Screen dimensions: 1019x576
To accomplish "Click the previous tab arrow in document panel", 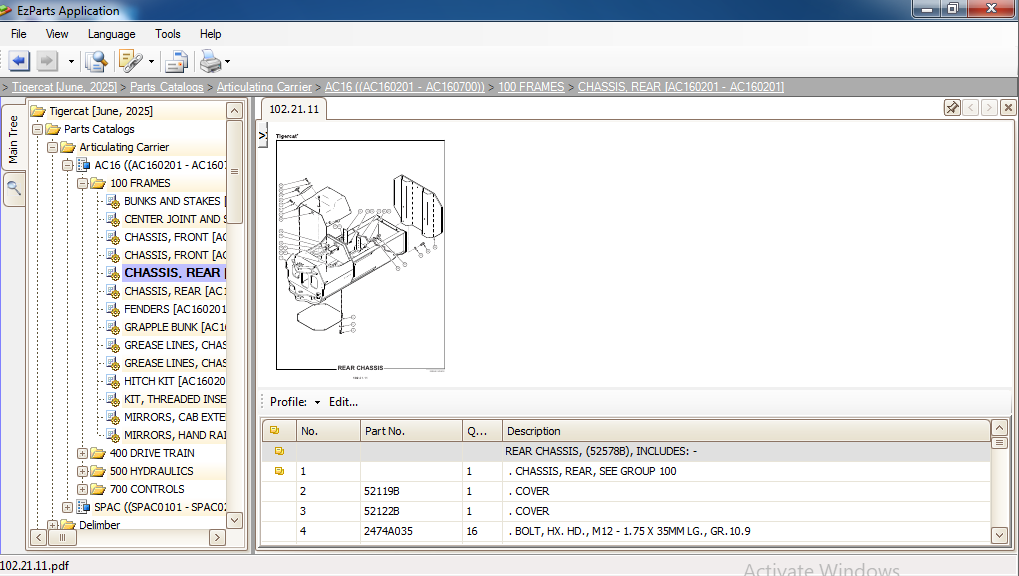I will pyautogui.click(x=971, y=108).
